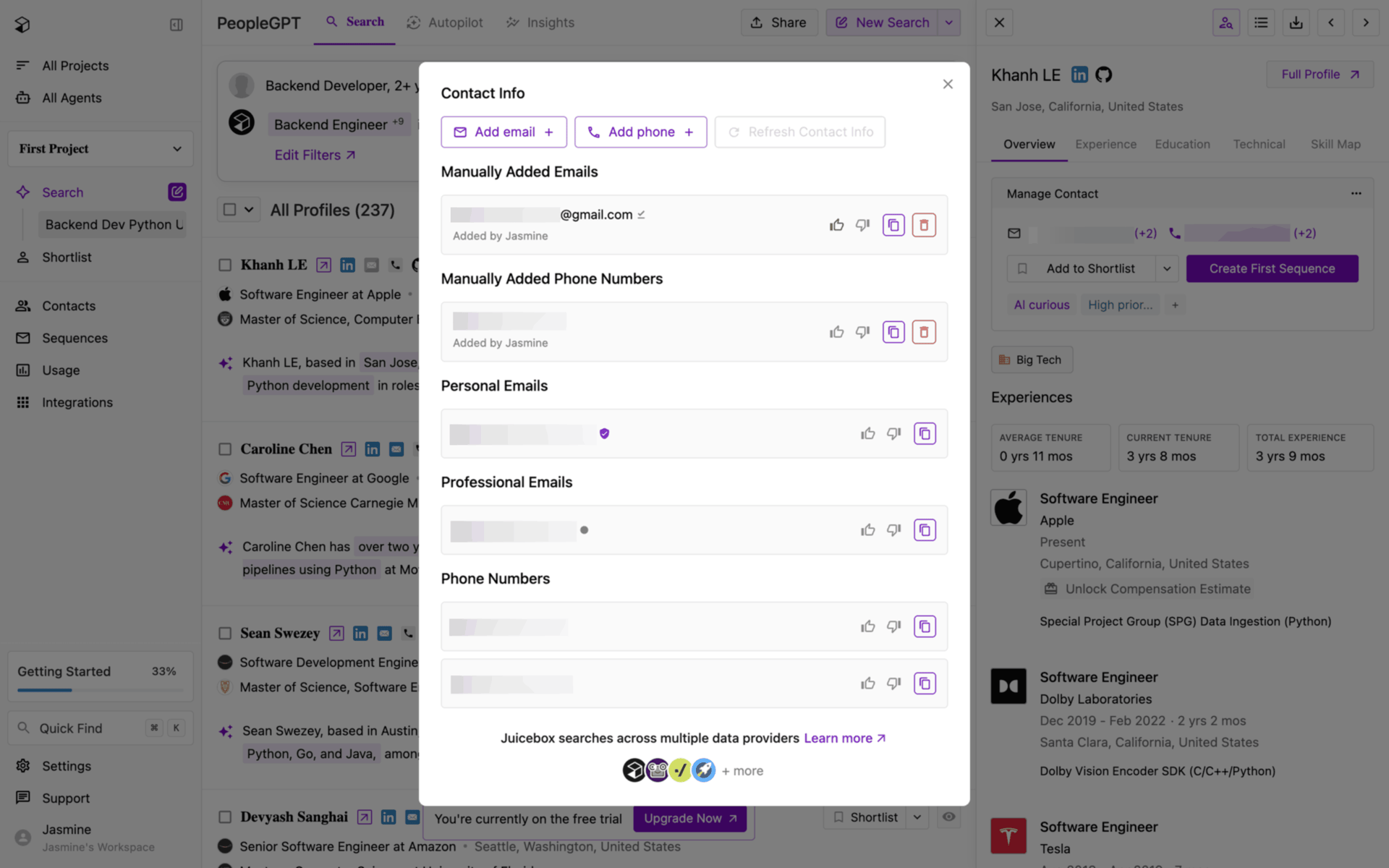The height and width of the screenshot is (868, 1389).
Task: Close the profile side panel
Action: click(999, 22)
